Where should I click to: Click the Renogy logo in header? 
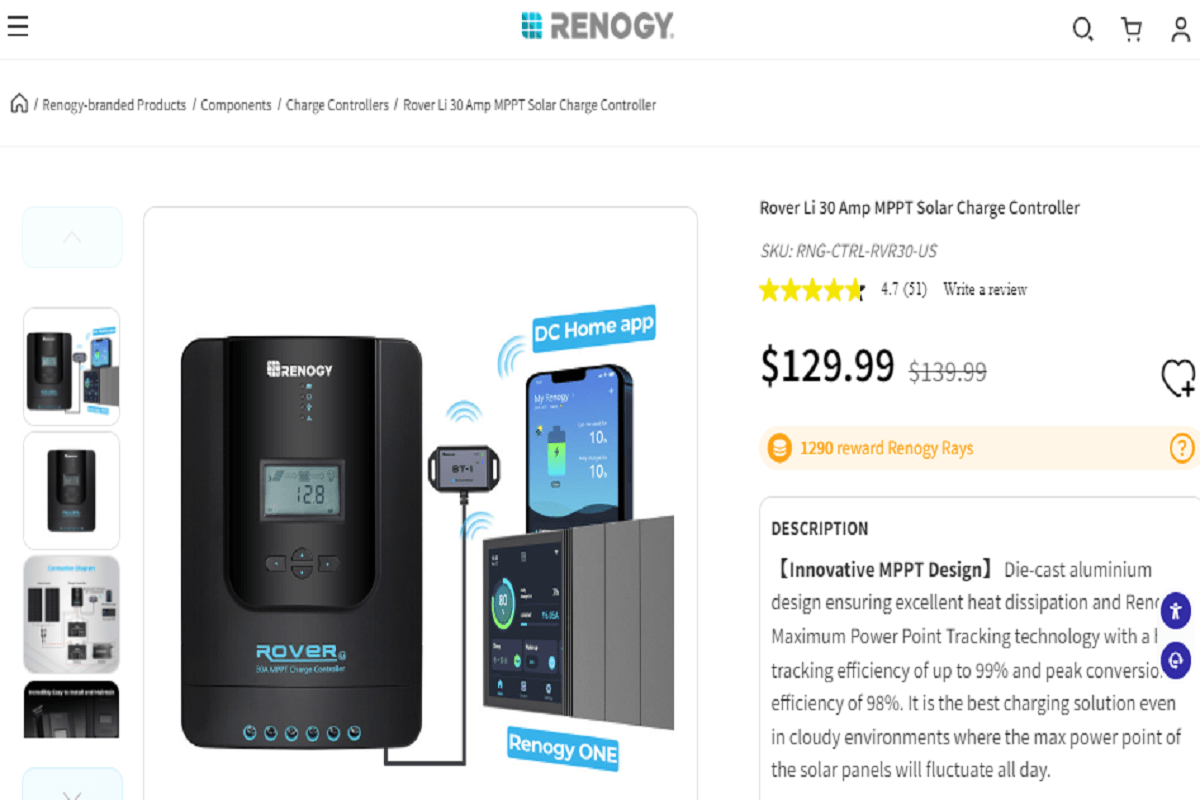pos(598,26)
